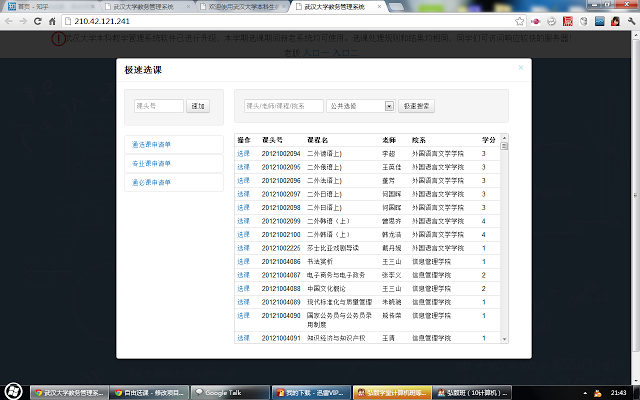This screenshot has height=400, width=640.
Task: Click 选课 for course 20121002094
Action: tap(243, 153)
